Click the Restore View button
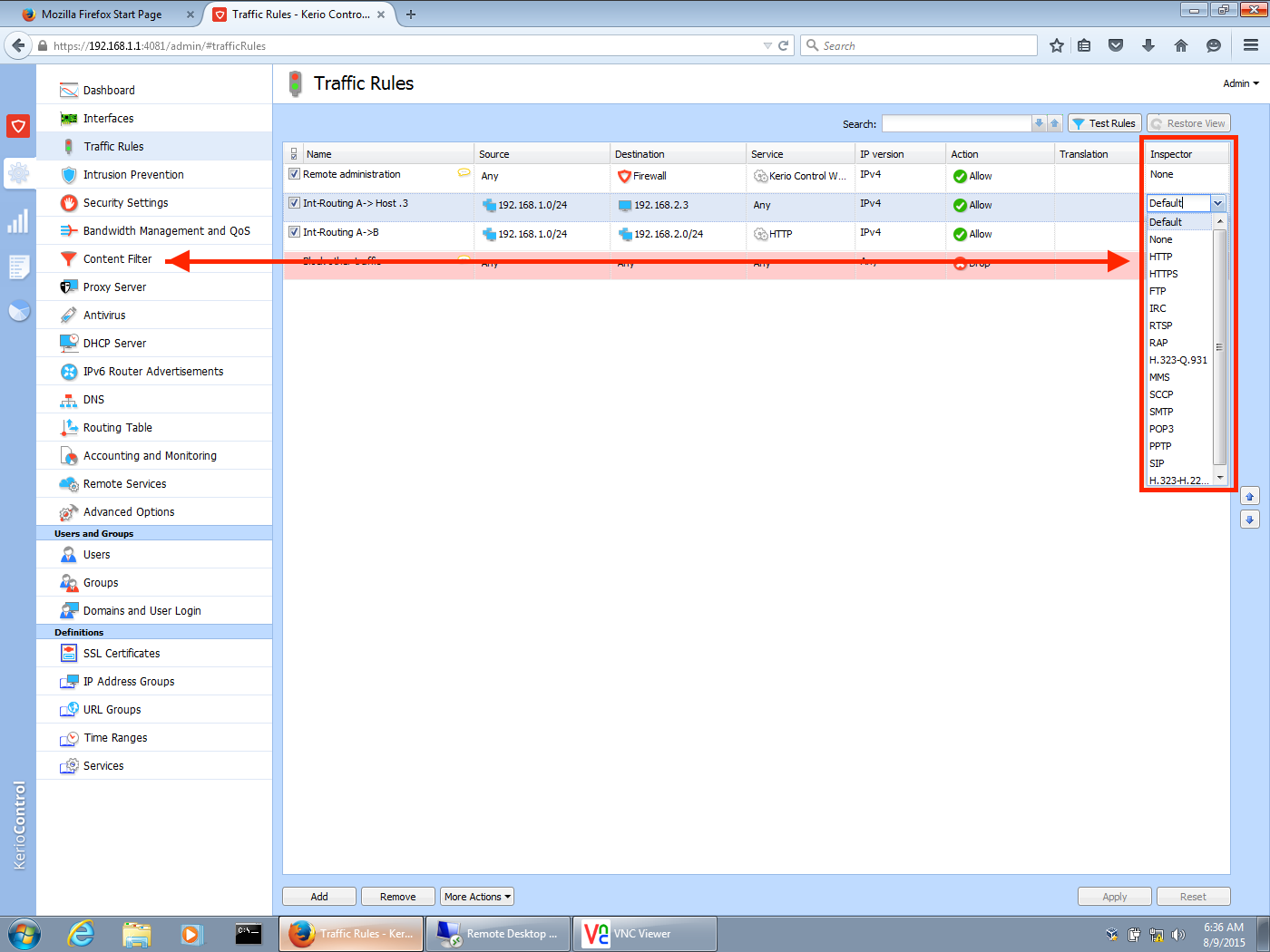This screenshot has height=952, width=1270. click(x=1188, y=123)
